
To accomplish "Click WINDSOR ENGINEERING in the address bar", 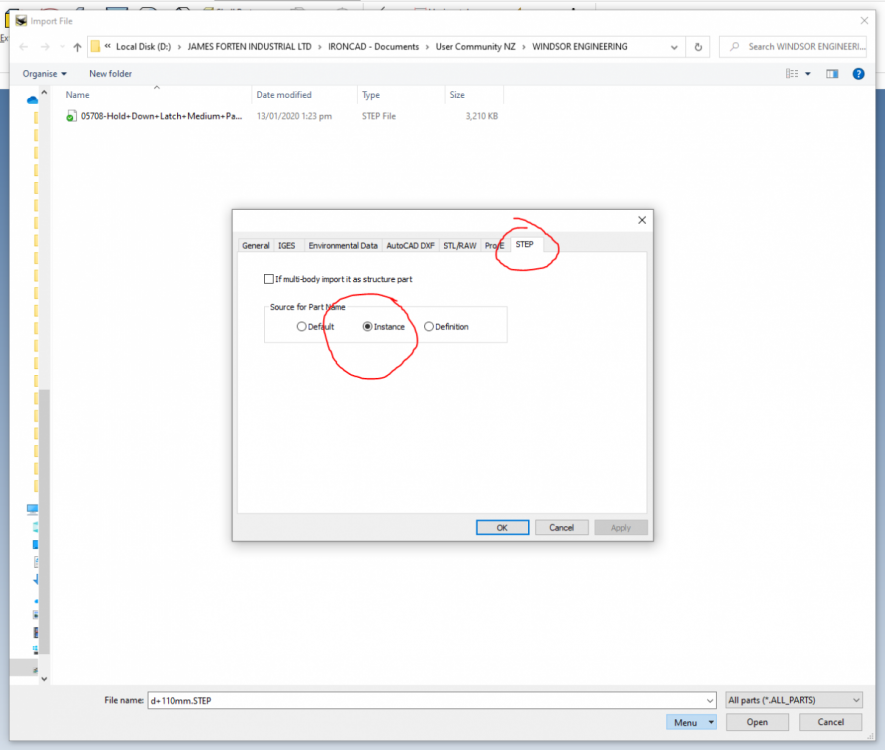I will click(580, 47).
